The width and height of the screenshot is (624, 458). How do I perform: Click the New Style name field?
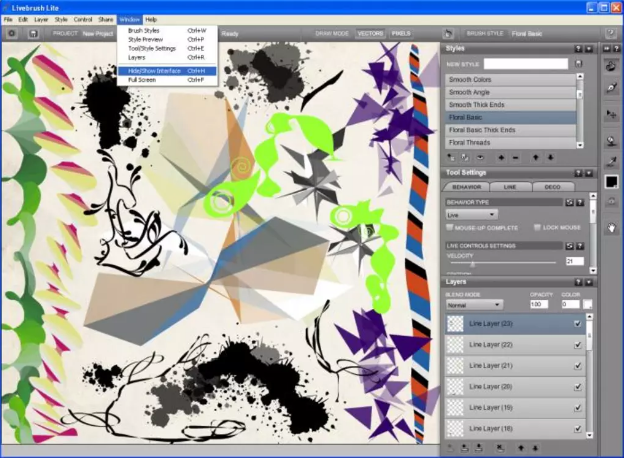526,64
